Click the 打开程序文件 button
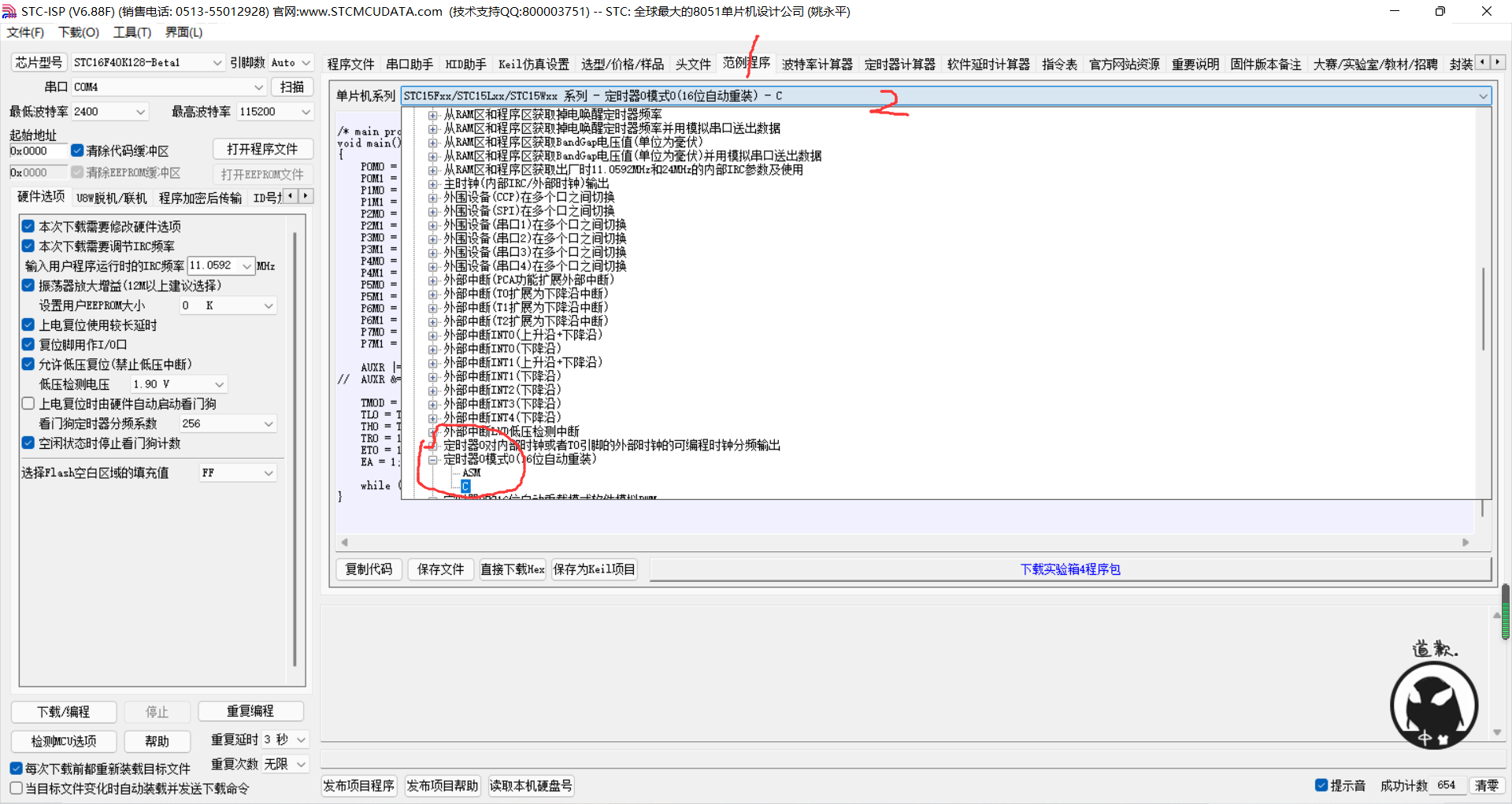 (x=262, y=149)
